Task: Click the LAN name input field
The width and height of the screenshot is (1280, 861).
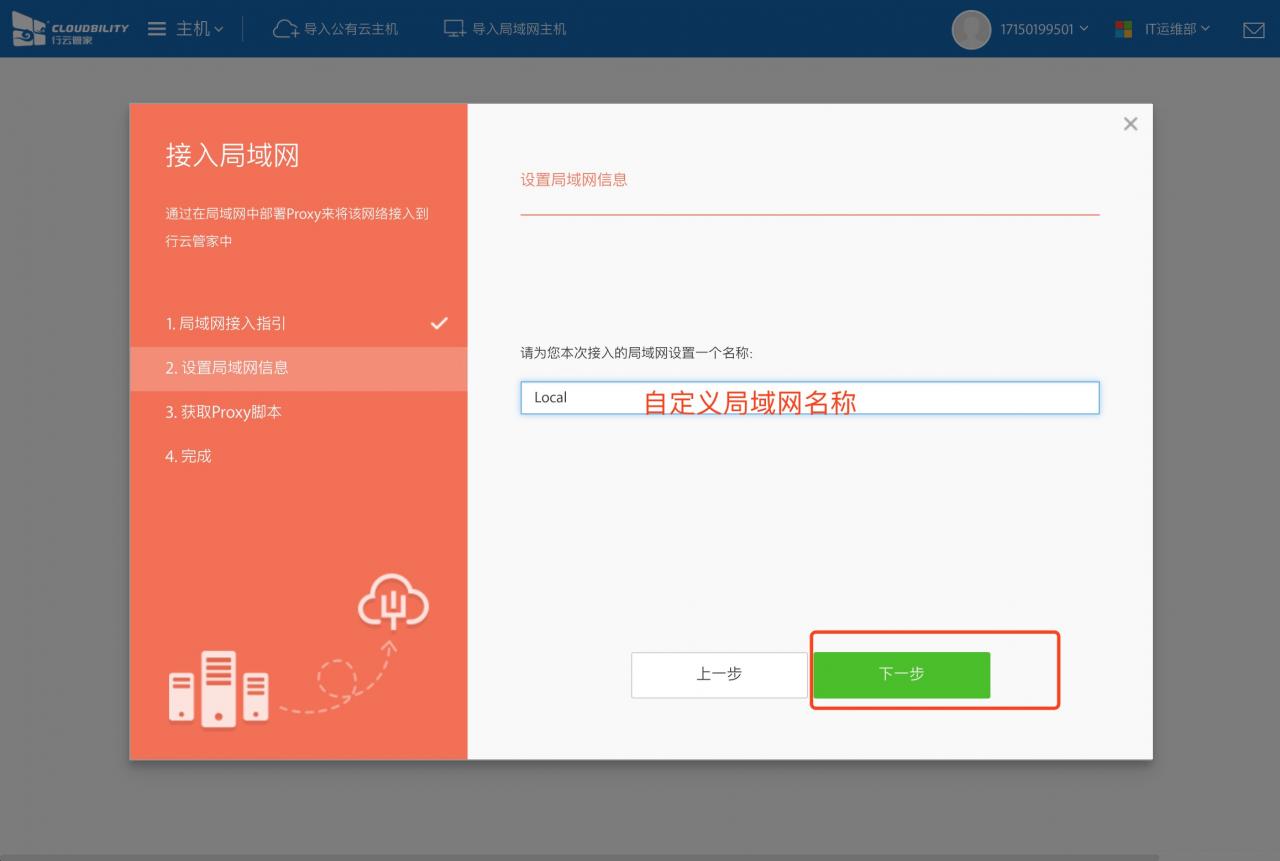Action: tap(808, 397)
